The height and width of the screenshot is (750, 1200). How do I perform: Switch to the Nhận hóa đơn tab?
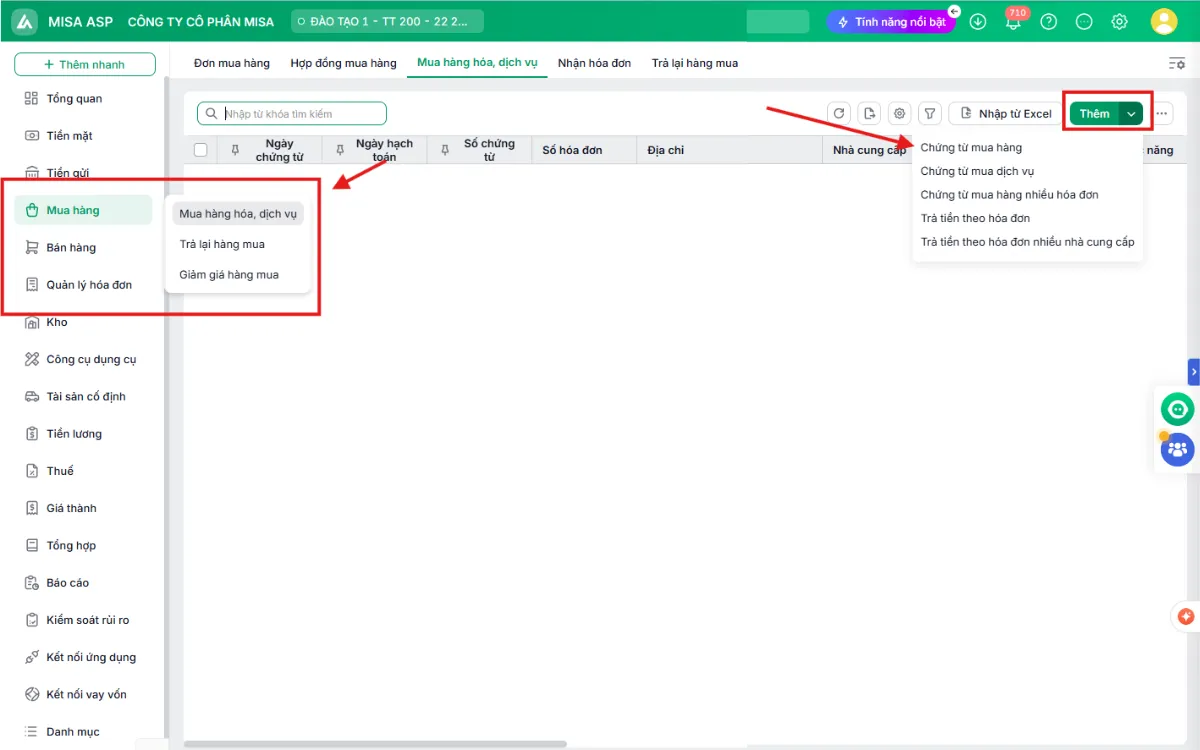pos(595,63)
